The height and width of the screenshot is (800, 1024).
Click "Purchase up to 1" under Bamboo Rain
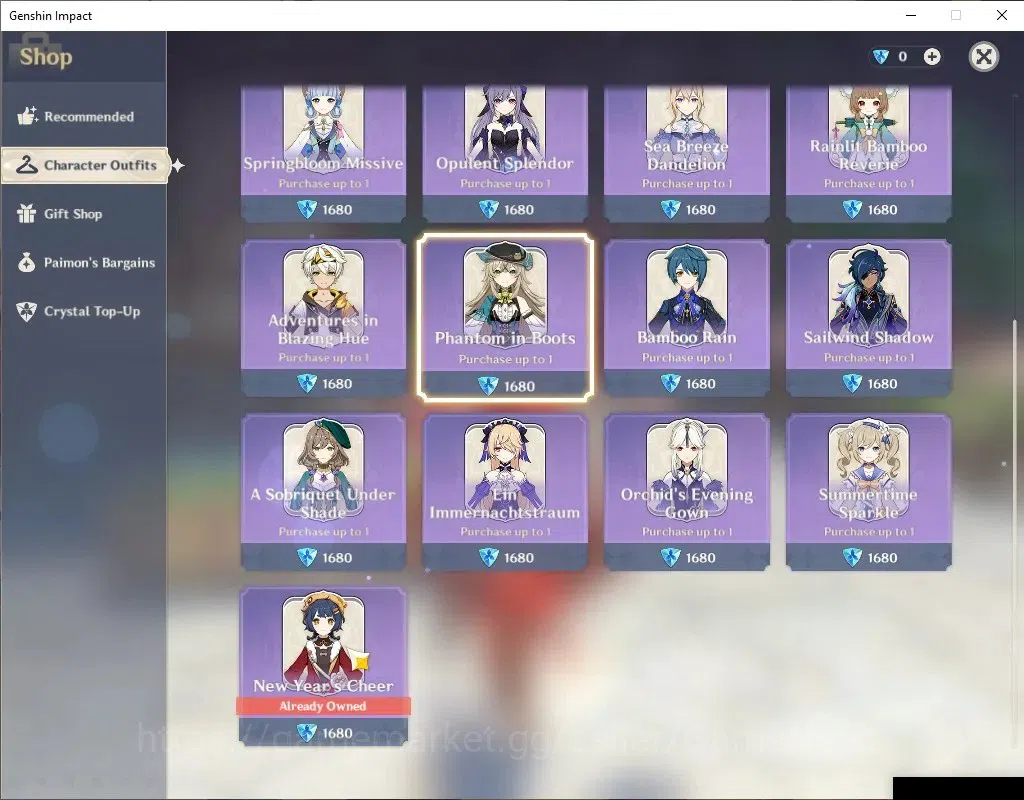coord(686,357)
